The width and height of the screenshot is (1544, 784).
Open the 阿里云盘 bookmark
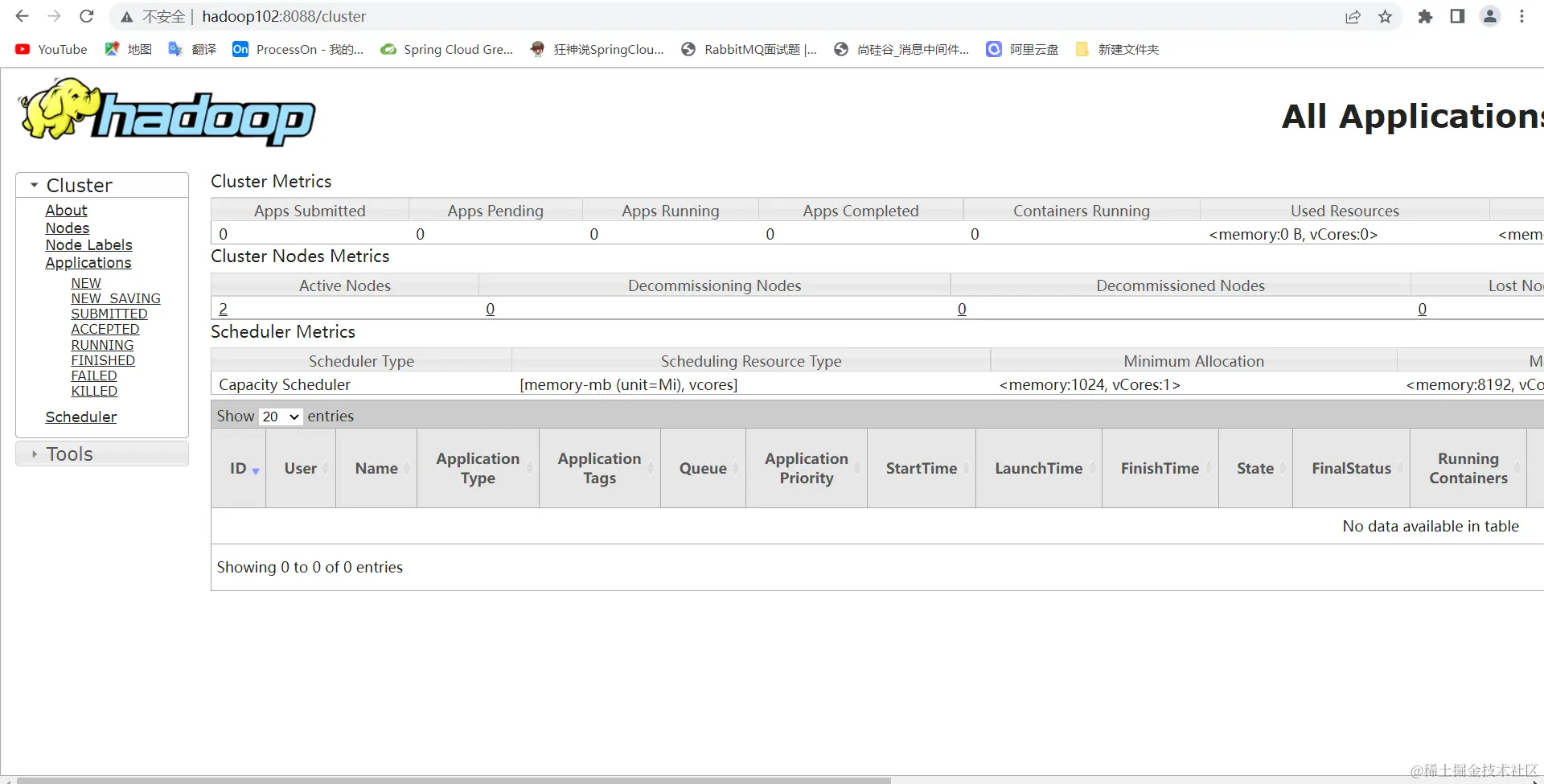point(1022,49)
